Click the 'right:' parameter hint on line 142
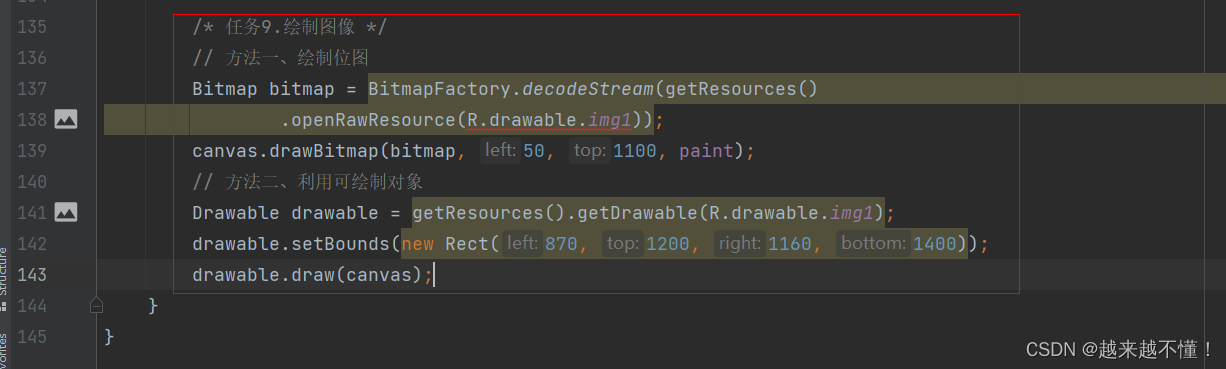 (740, 244)
